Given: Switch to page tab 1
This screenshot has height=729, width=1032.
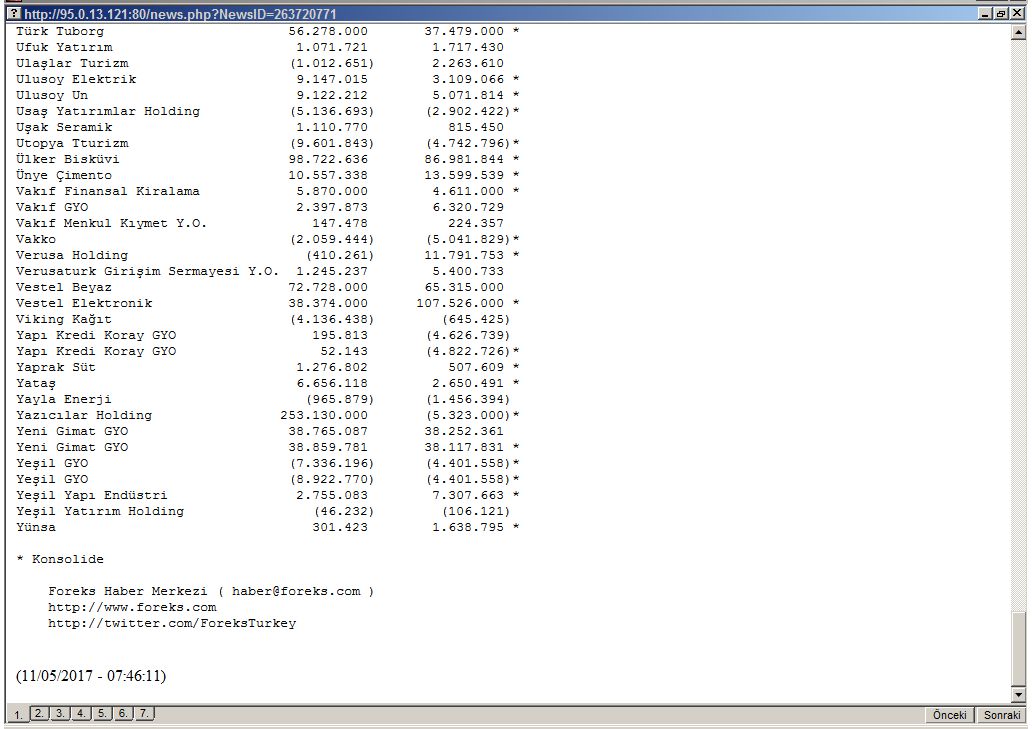Looking at the screenshot, I should 18,715.
